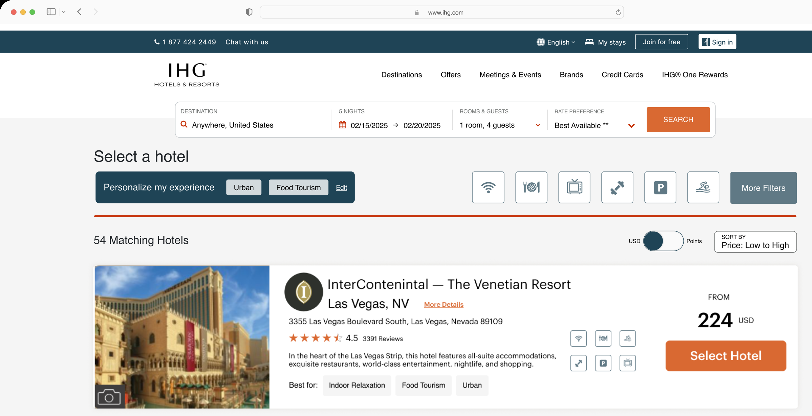Open the Credit Cards menu

pyautogui.click(x=622, y=75)
